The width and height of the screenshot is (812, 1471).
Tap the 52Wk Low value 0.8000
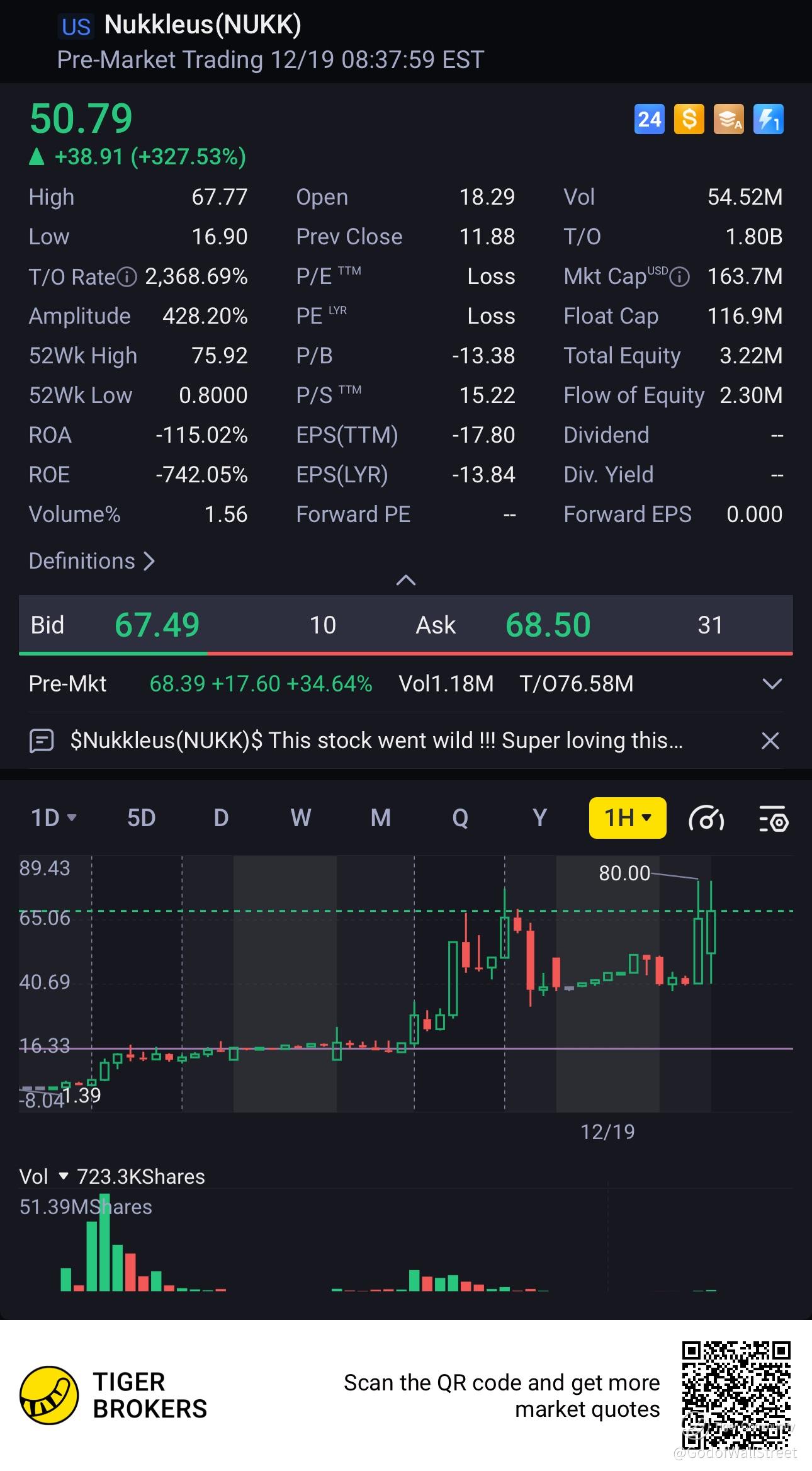click(213, 395)
